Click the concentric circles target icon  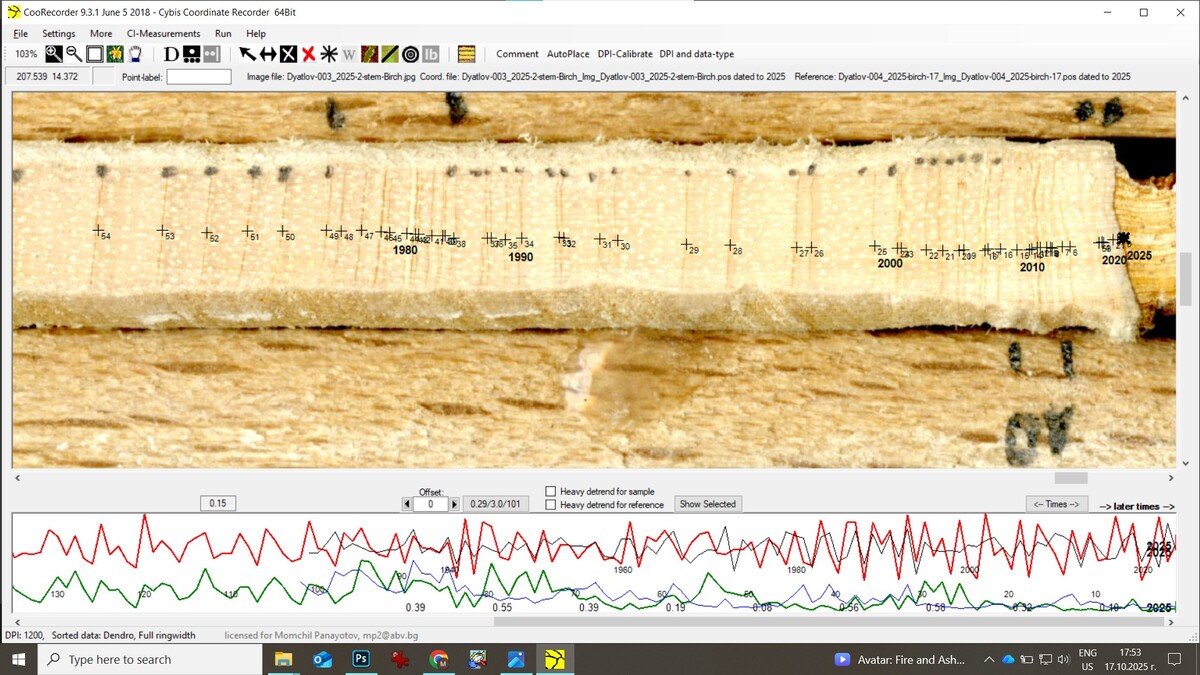[x=410, y=54]
